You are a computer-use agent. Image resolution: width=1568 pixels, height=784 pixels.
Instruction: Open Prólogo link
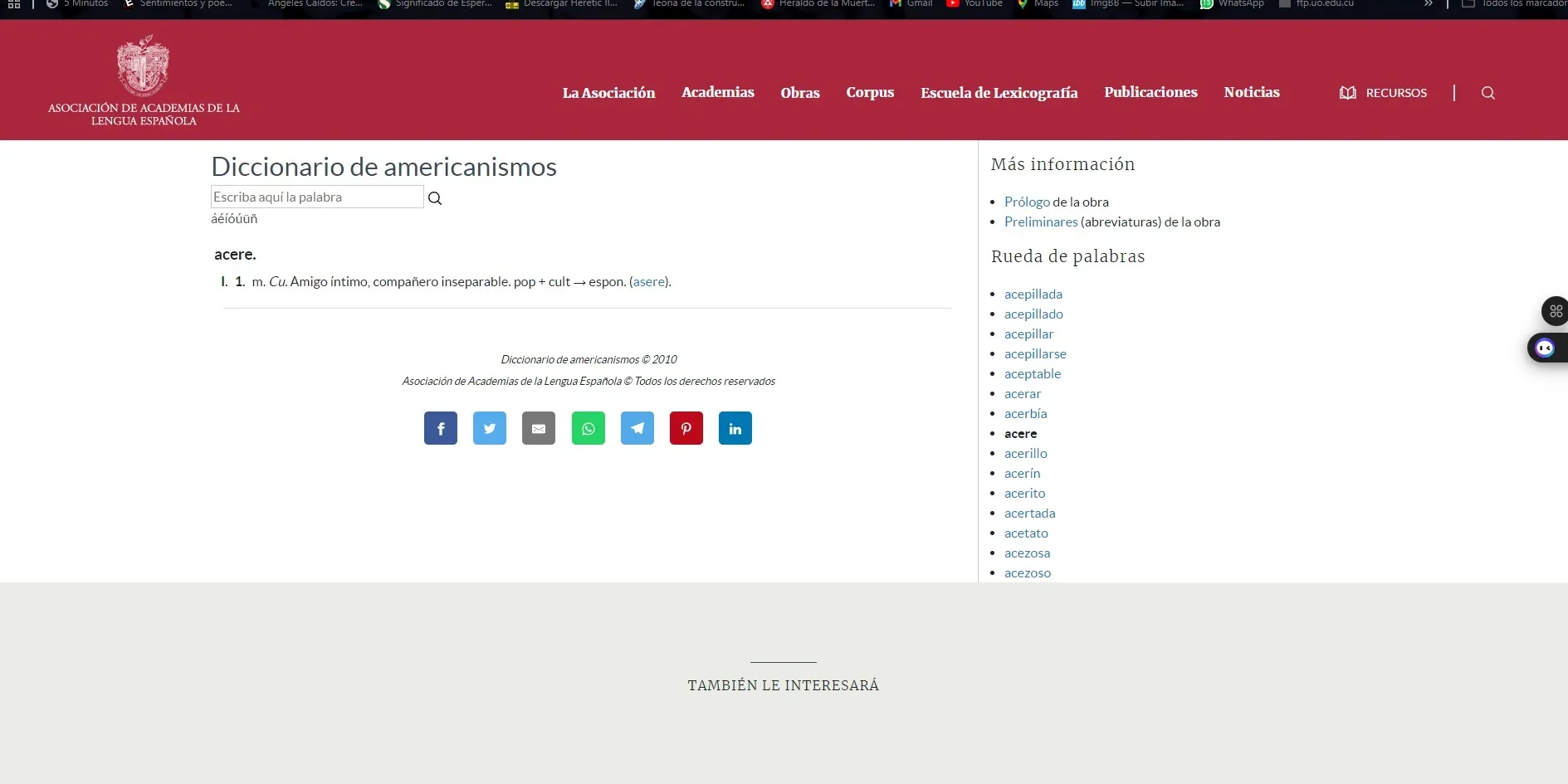tap(1027, 202)
